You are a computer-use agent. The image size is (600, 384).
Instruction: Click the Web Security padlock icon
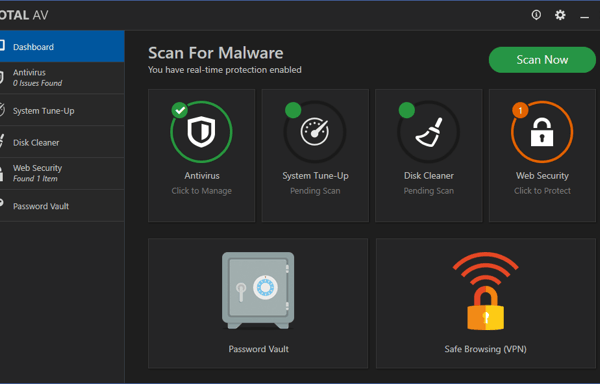(542, 132)
